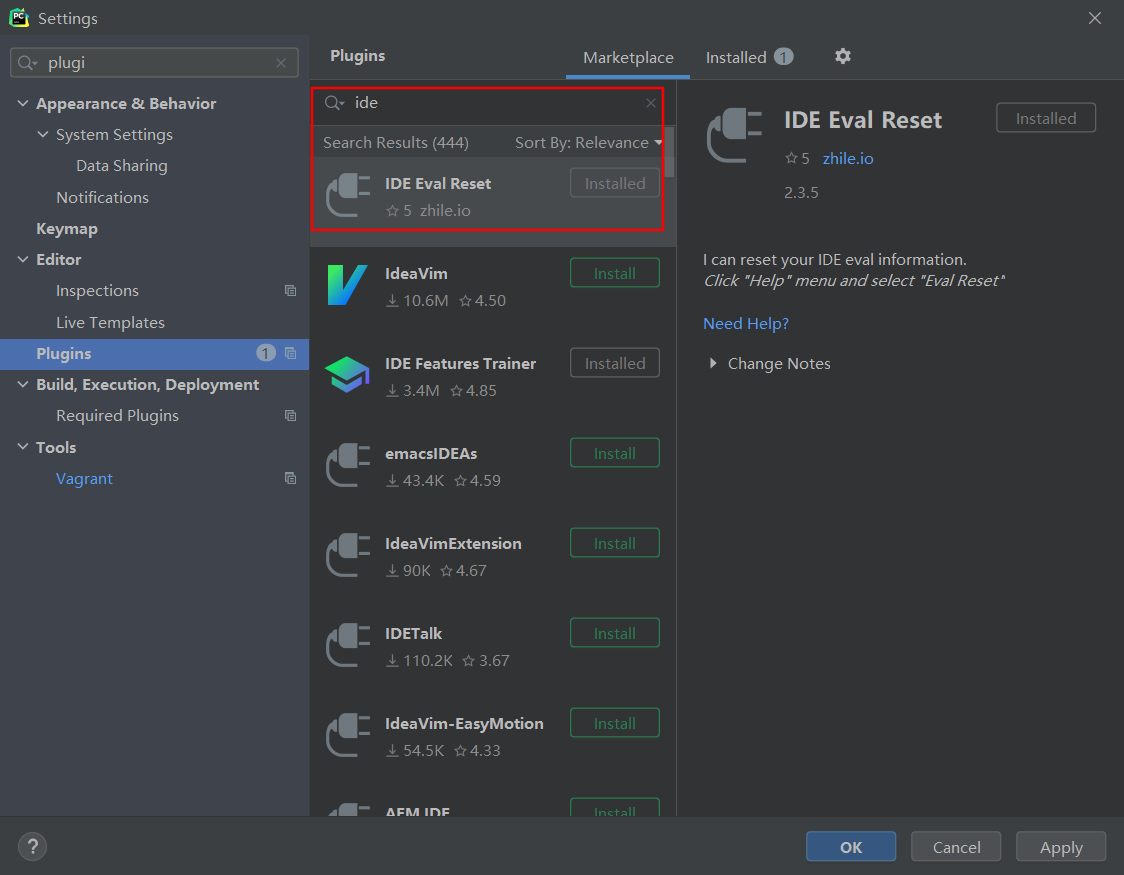Click the project-level icon beside Vagrant
This screenshot has height=875, width=1124.
coord(290,478)
